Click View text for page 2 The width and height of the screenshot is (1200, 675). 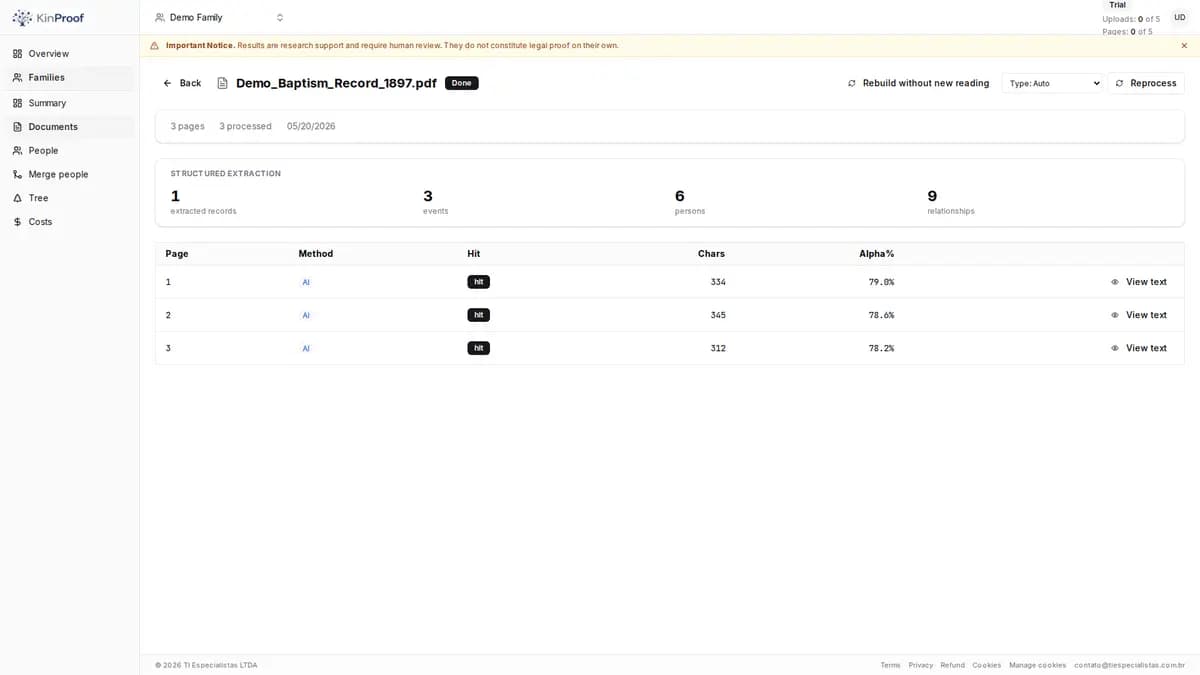1139,315
